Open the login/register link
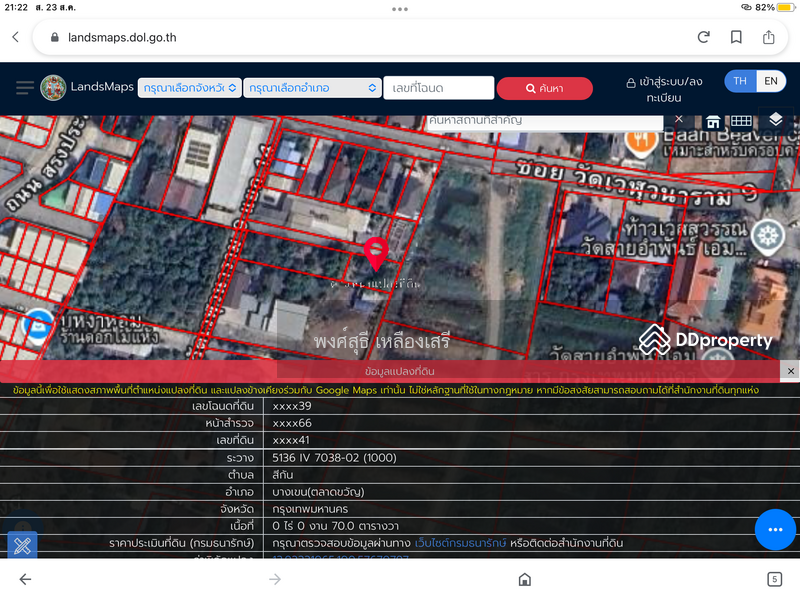The image size is (800, 600). [x=664, y=89]
